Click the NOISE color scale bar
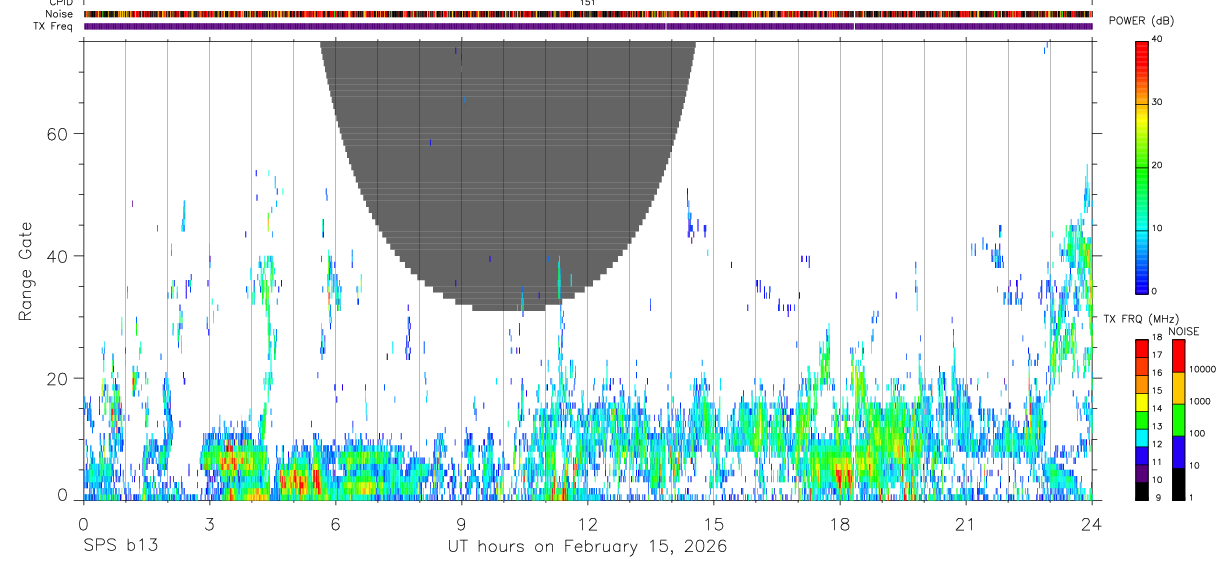 [x=1179, y=420]
